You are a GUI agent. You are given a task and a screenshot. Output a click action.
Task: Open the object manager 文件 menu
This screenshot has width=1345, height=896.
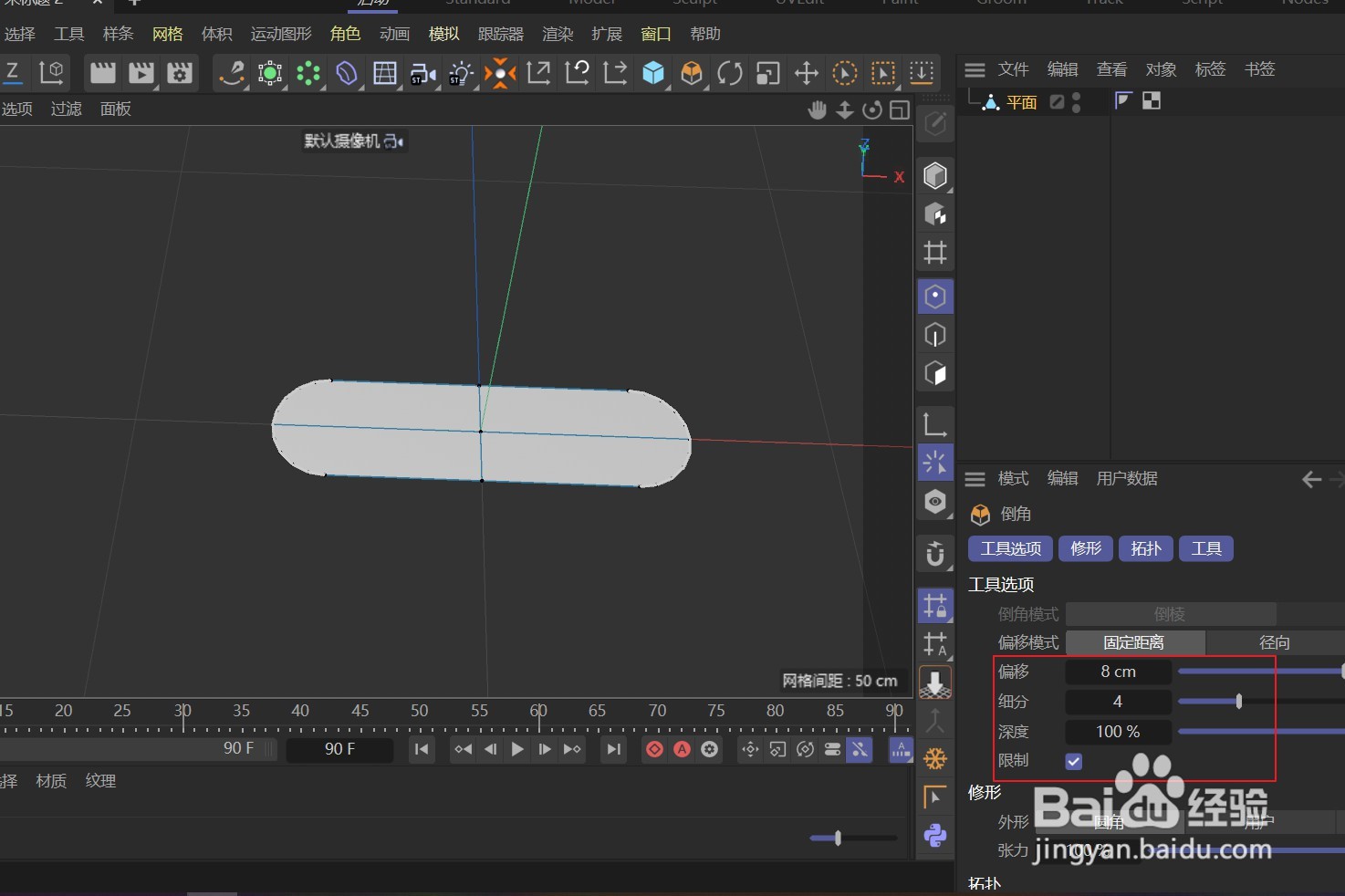coord(1014,69)
